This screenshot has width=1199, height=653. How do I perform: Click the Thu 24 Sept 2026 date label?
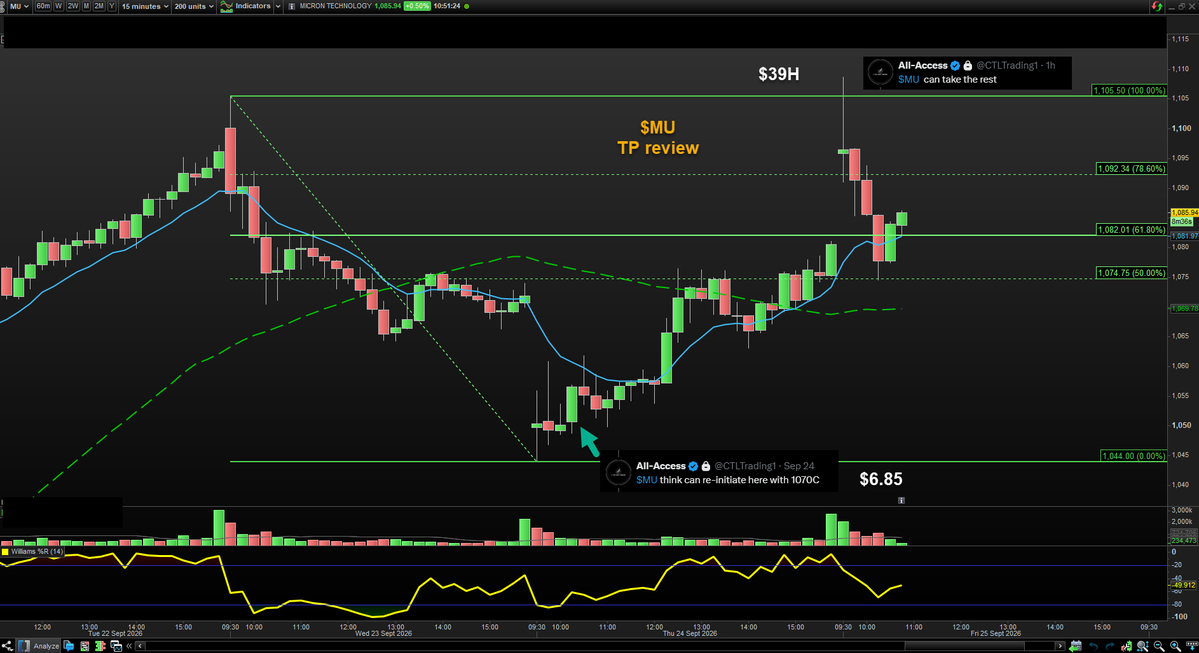[689, 634]
